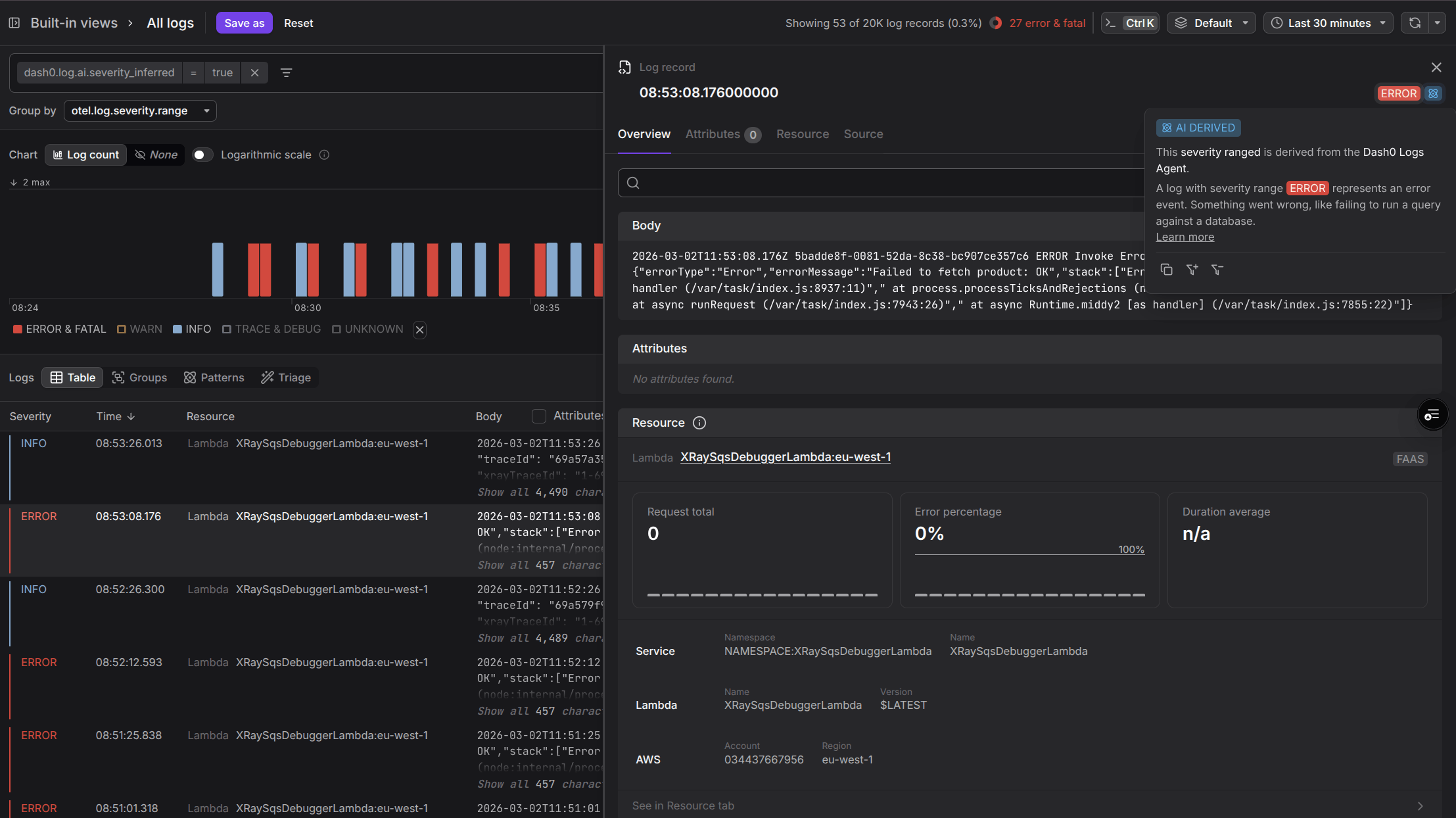
Task: Open the Last 30 minutes time range dropdown
Action: coord(1328,22)
